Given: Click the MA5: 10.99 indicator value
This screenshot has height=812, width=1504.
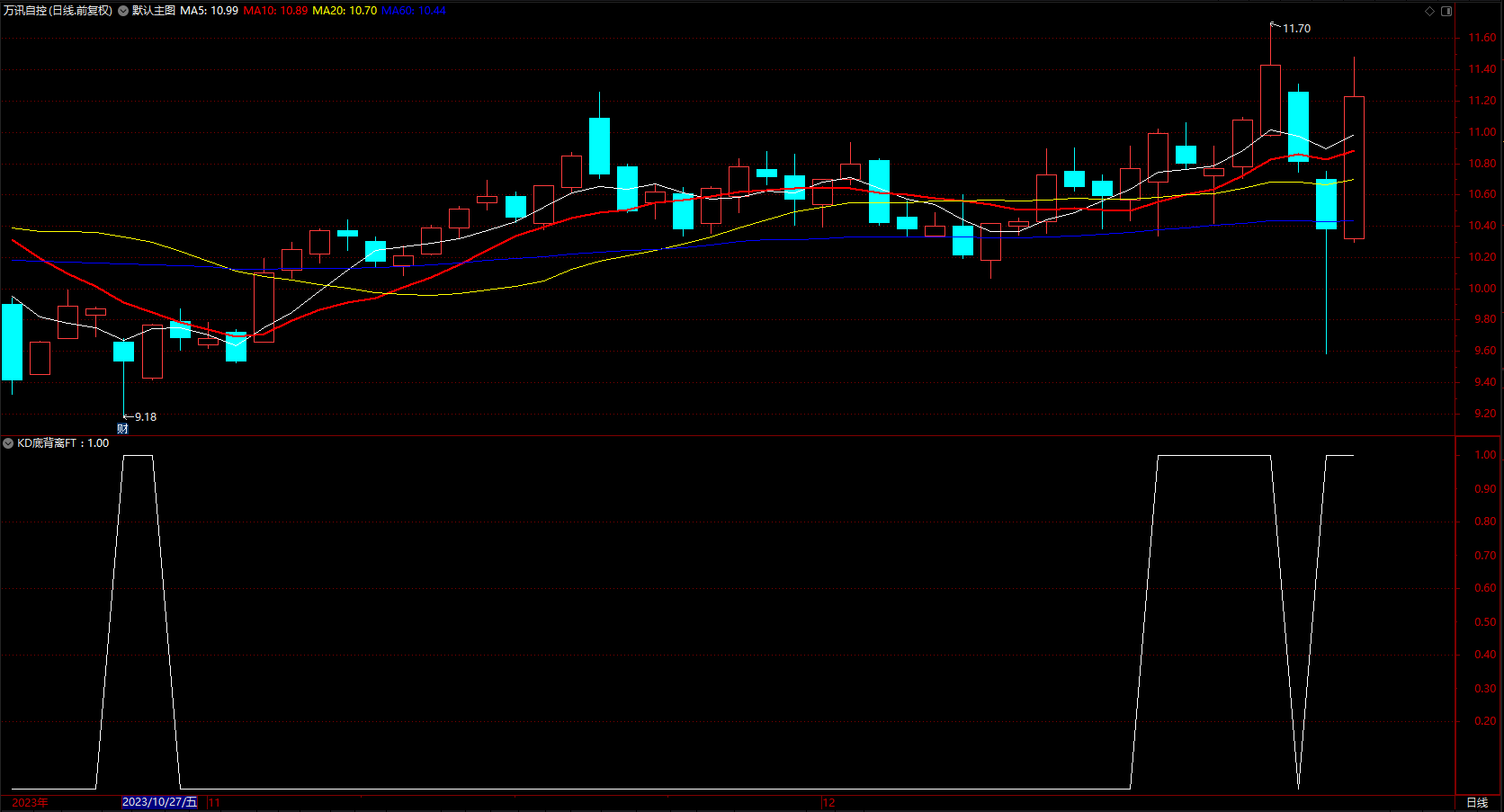Looking at the screenshot, I should coord(210,11).
